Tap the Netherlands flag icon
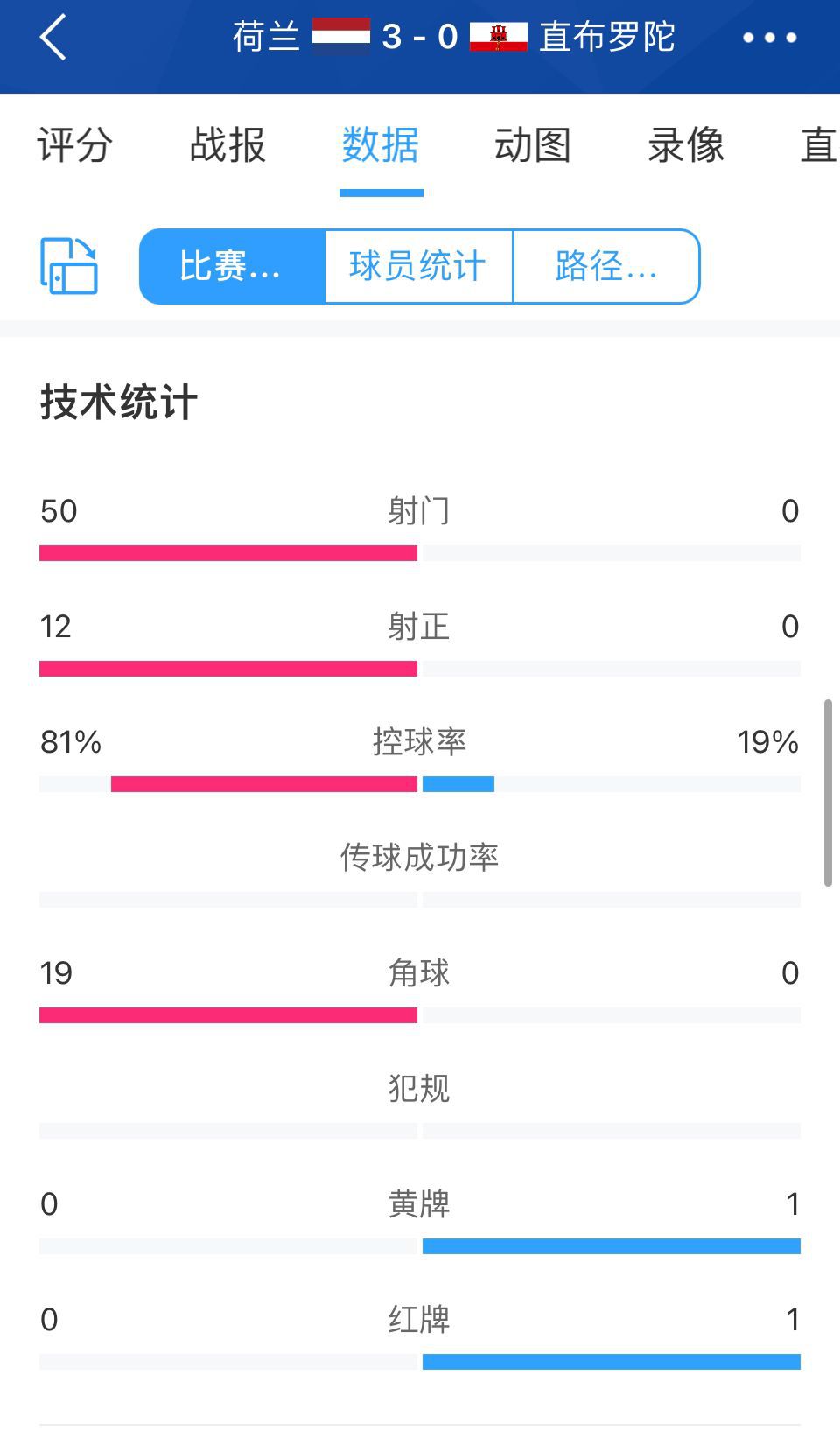 340,37
